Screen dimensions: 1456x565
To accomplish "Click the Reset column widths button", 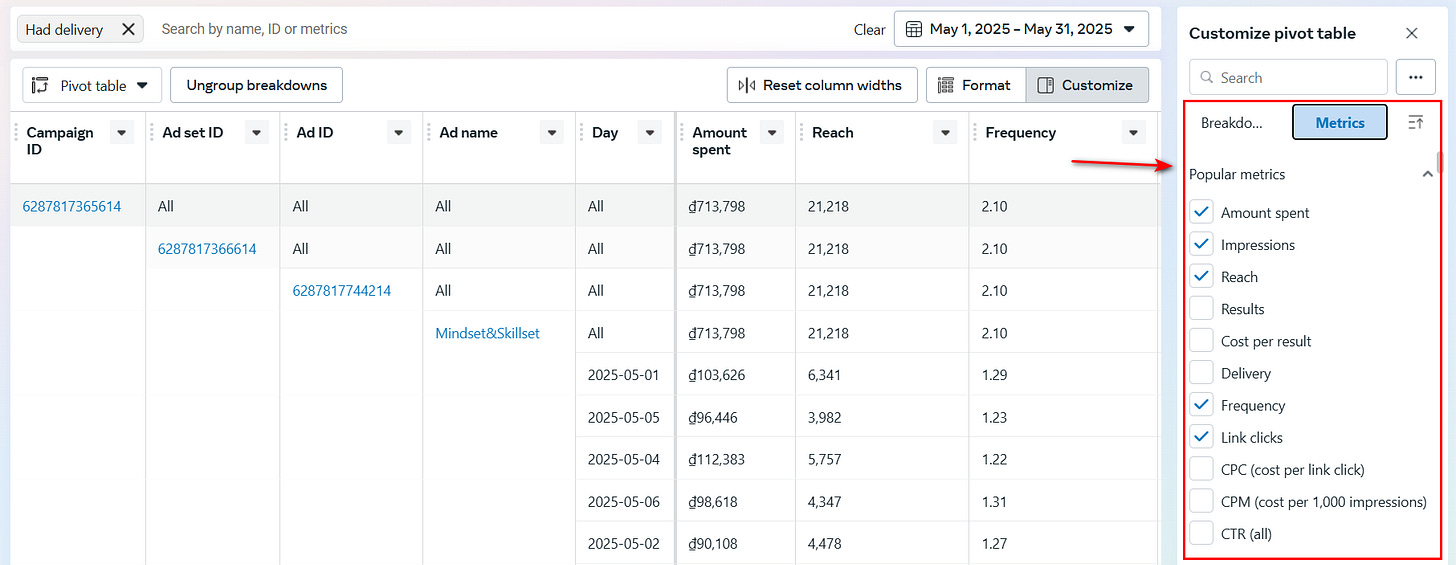I will pyautogui.click(x=821, y=85).
